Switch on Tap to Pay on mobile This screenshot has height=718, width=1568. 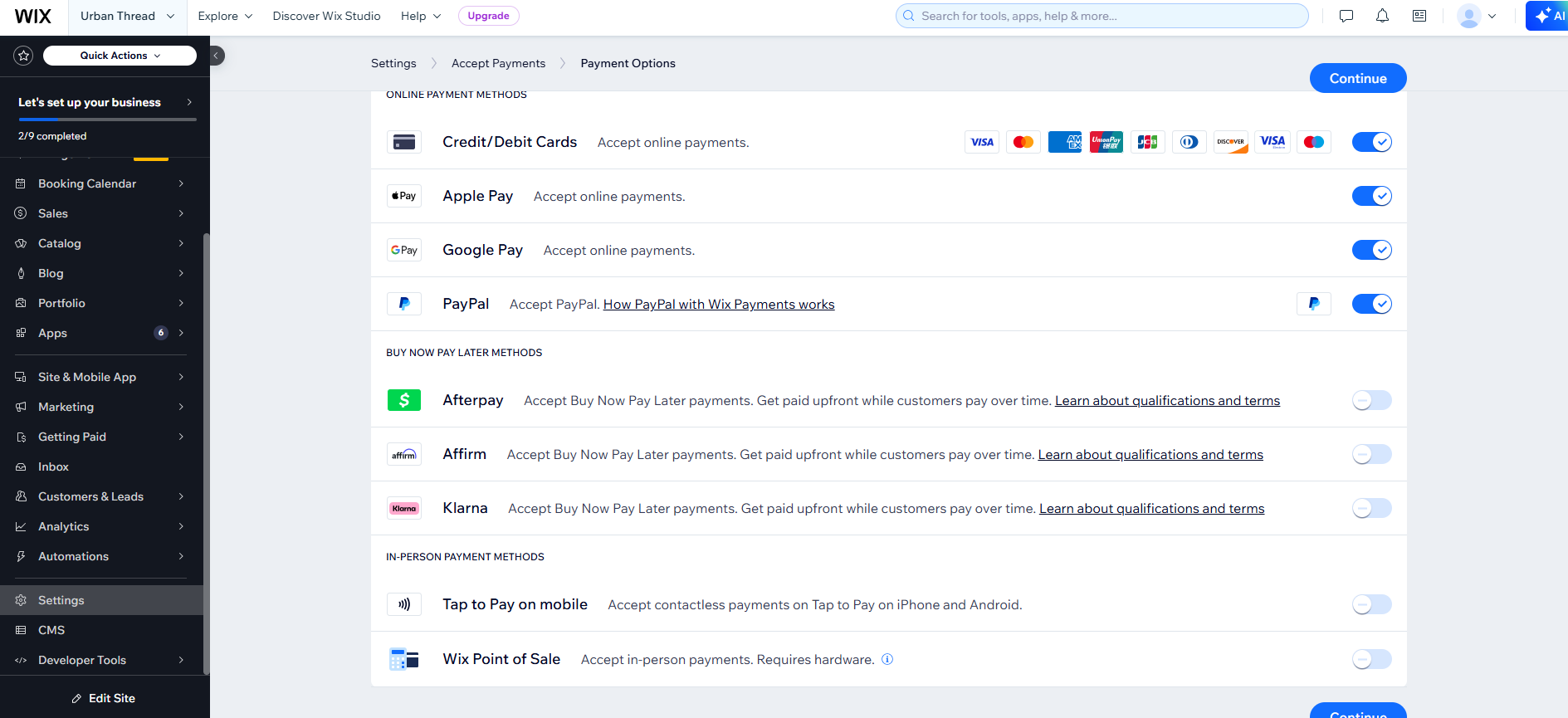click(x=1372, y=604)
